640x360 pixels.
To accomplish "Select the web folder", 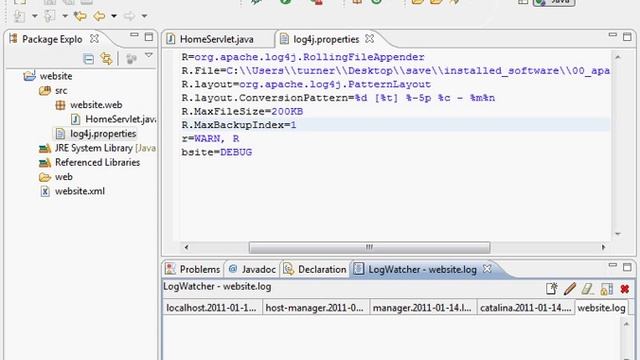I will coord(64,177).
